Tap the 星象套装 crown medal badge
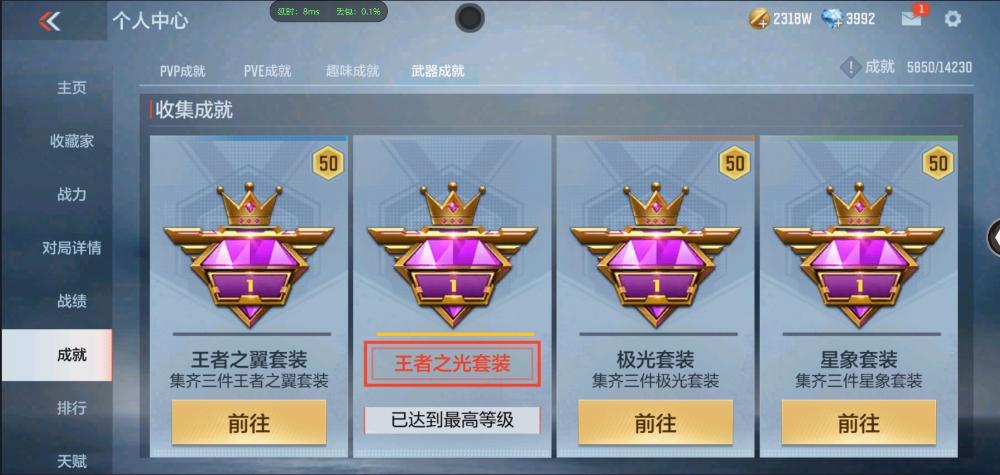Image resolution: width=1000 pixels, height=475 pixels. click(858, 254)
